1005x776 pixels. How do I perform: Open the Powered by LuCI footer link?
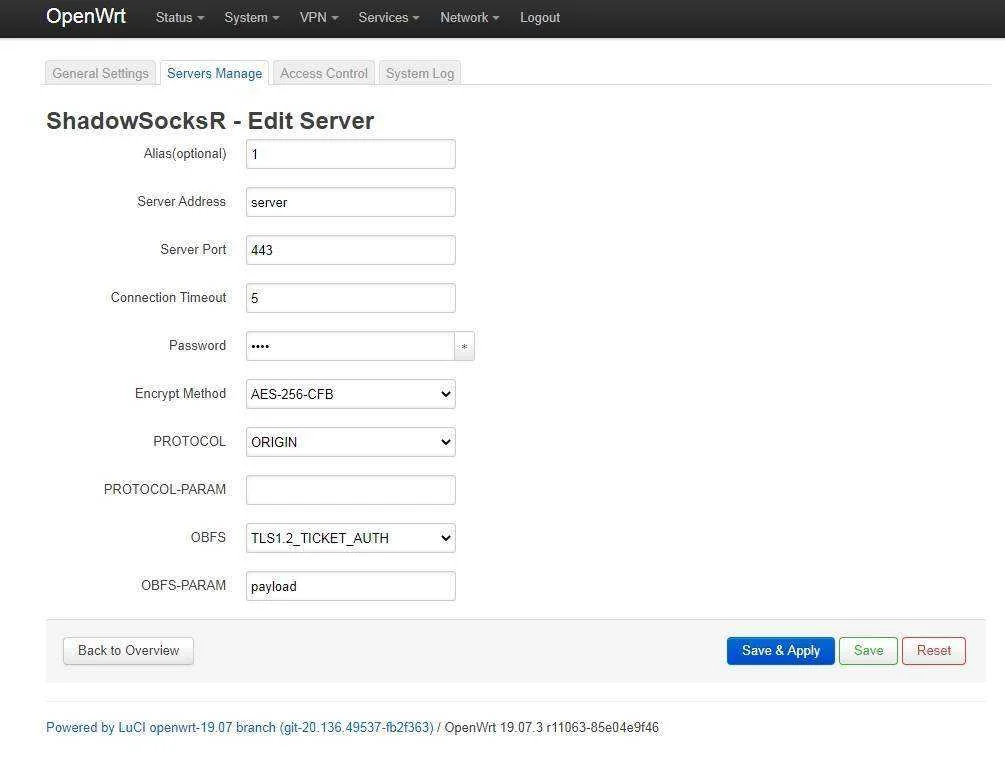[240, 727]
